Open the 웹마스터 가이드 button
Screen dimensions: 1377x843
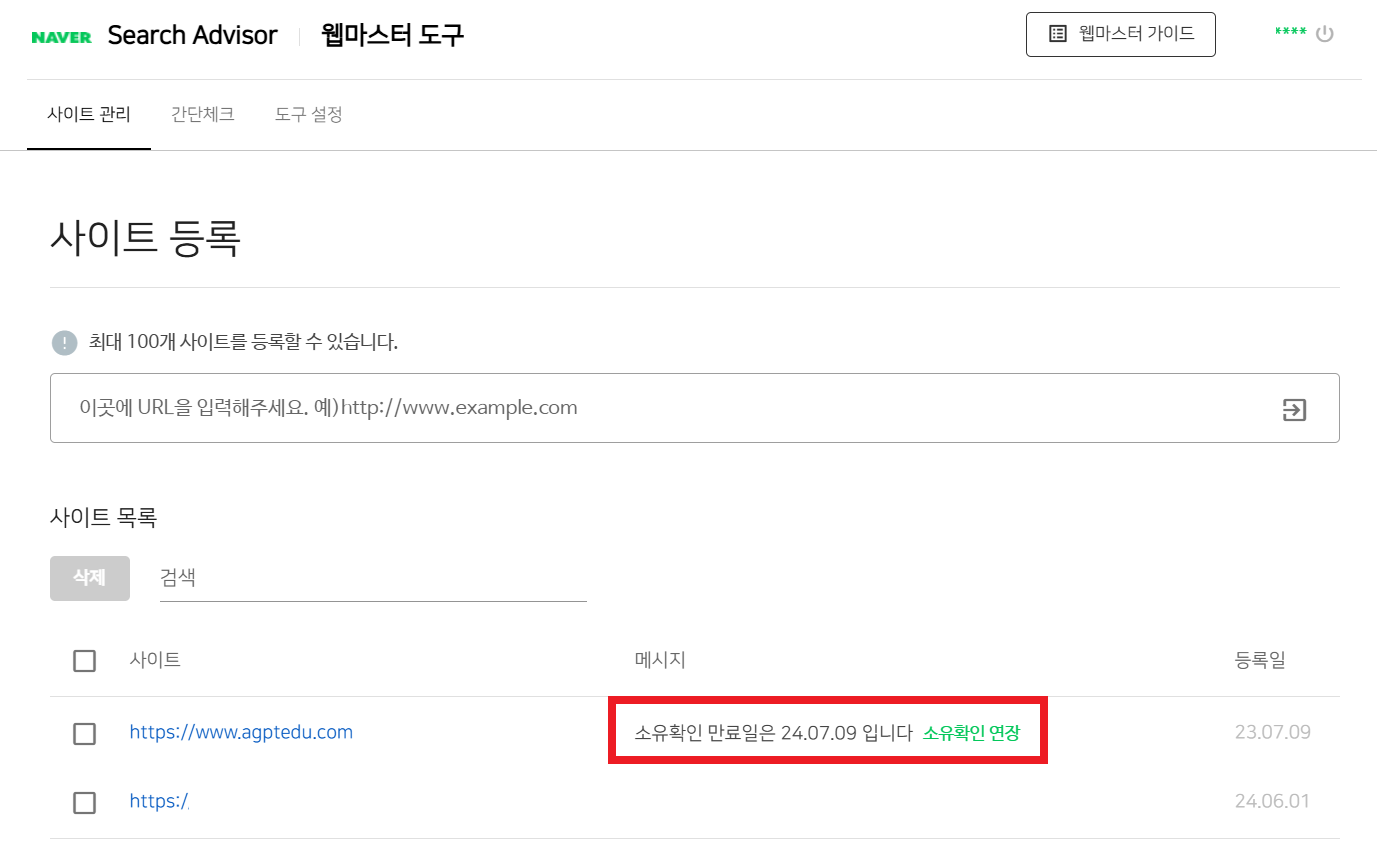[1120, 33]
